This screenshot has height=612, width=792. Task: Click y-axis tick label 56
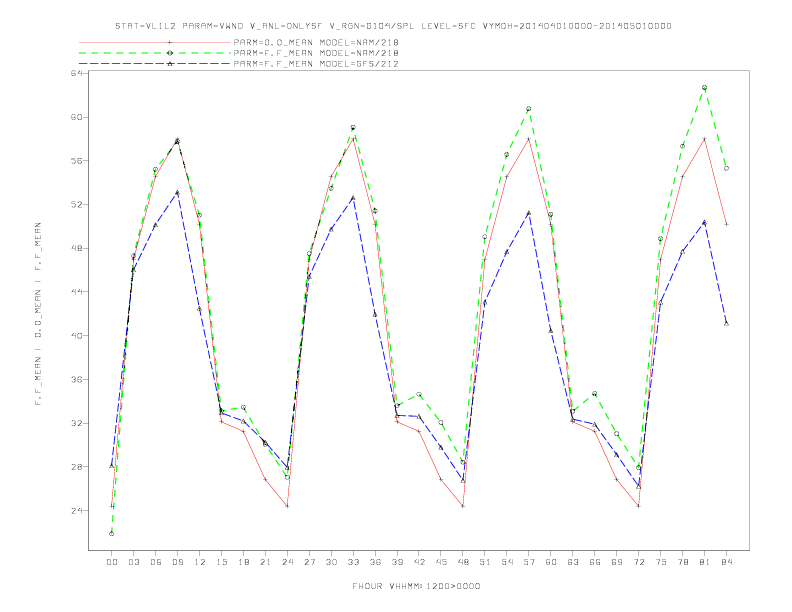[77, 161]
